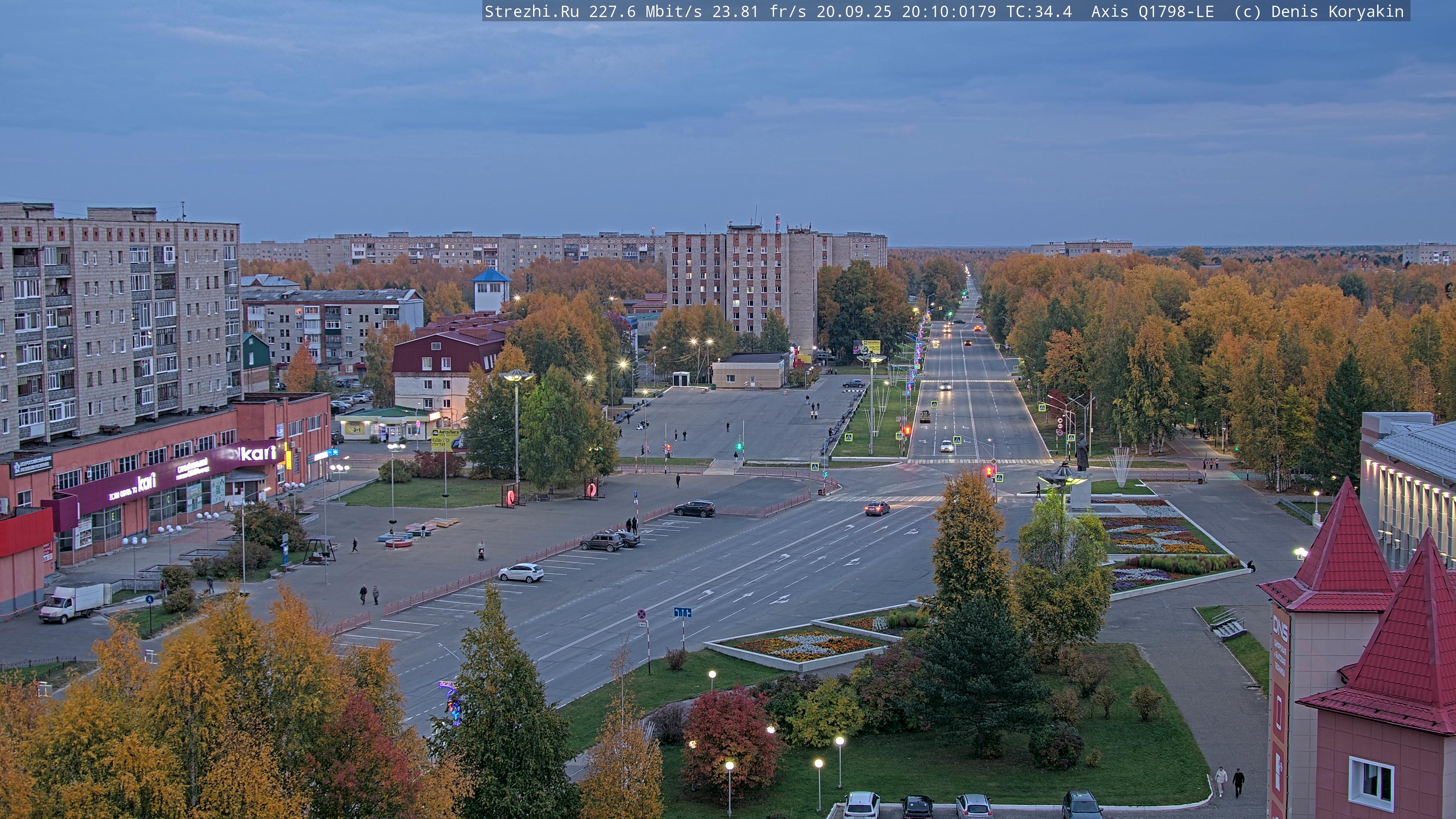Click the white delivery truck at left
This screenshot has height=819, width=1456.
tap(73, 603)
